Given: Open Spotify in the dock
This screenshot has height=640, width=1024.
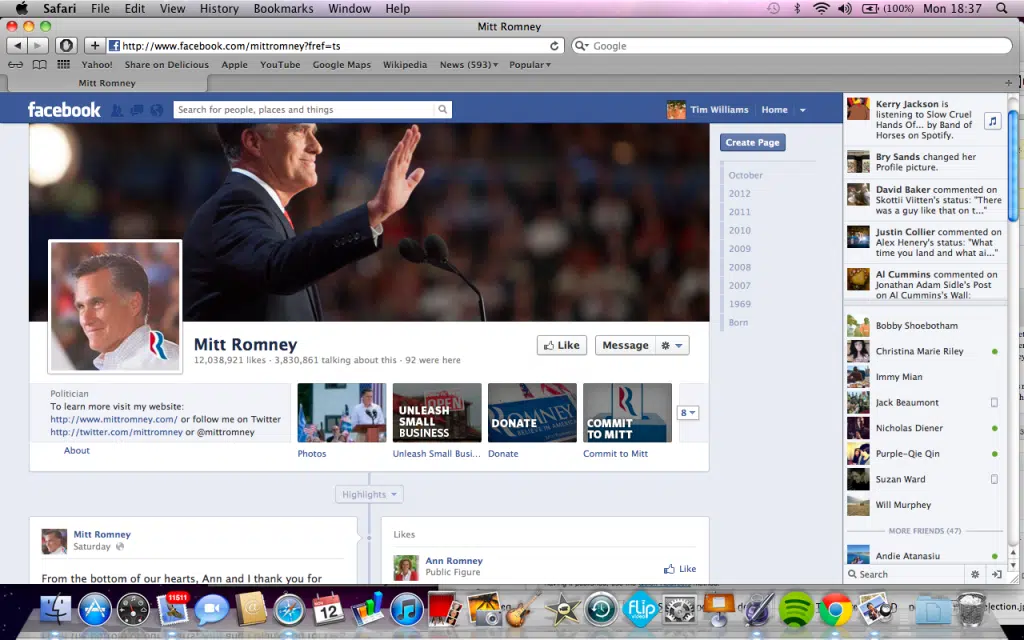Looking at the screenshot, I should point(795,609).
